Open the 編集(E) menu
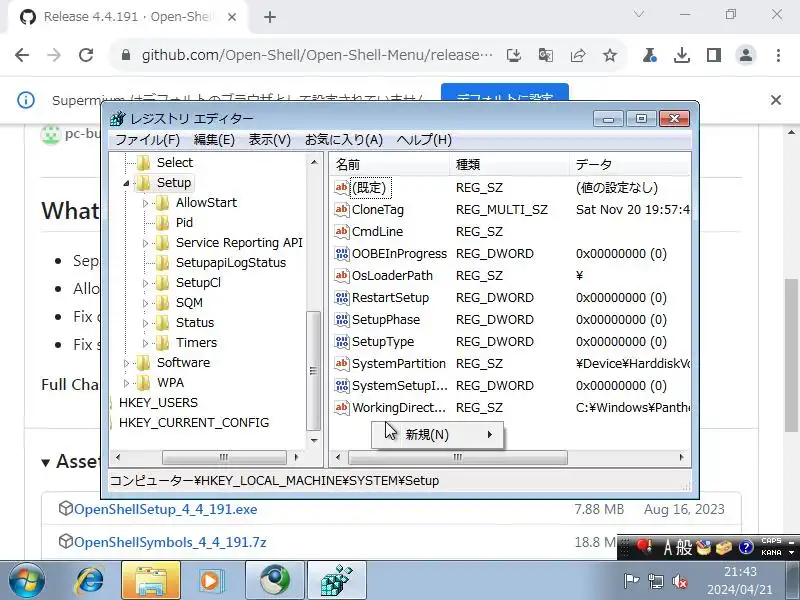 (214, 140)
